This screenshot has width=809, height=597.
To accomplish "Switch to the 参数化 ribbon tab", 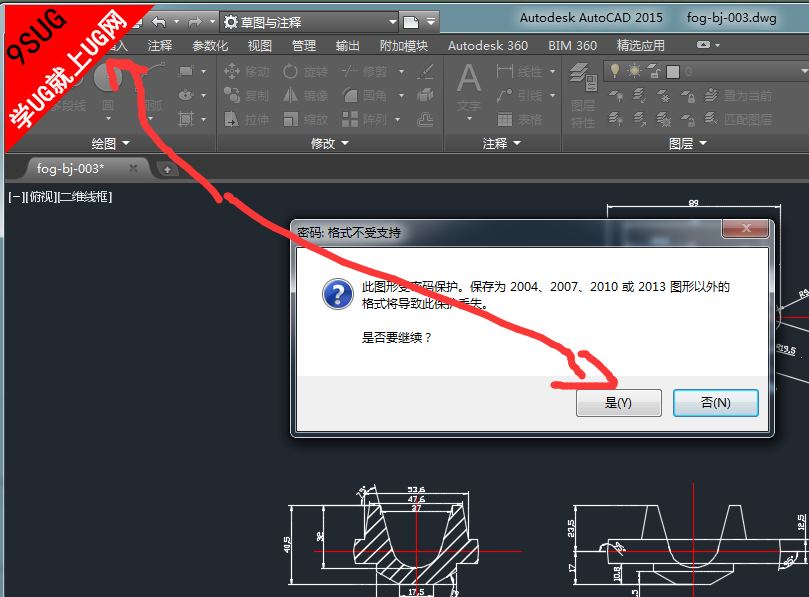I will [210, 46].
